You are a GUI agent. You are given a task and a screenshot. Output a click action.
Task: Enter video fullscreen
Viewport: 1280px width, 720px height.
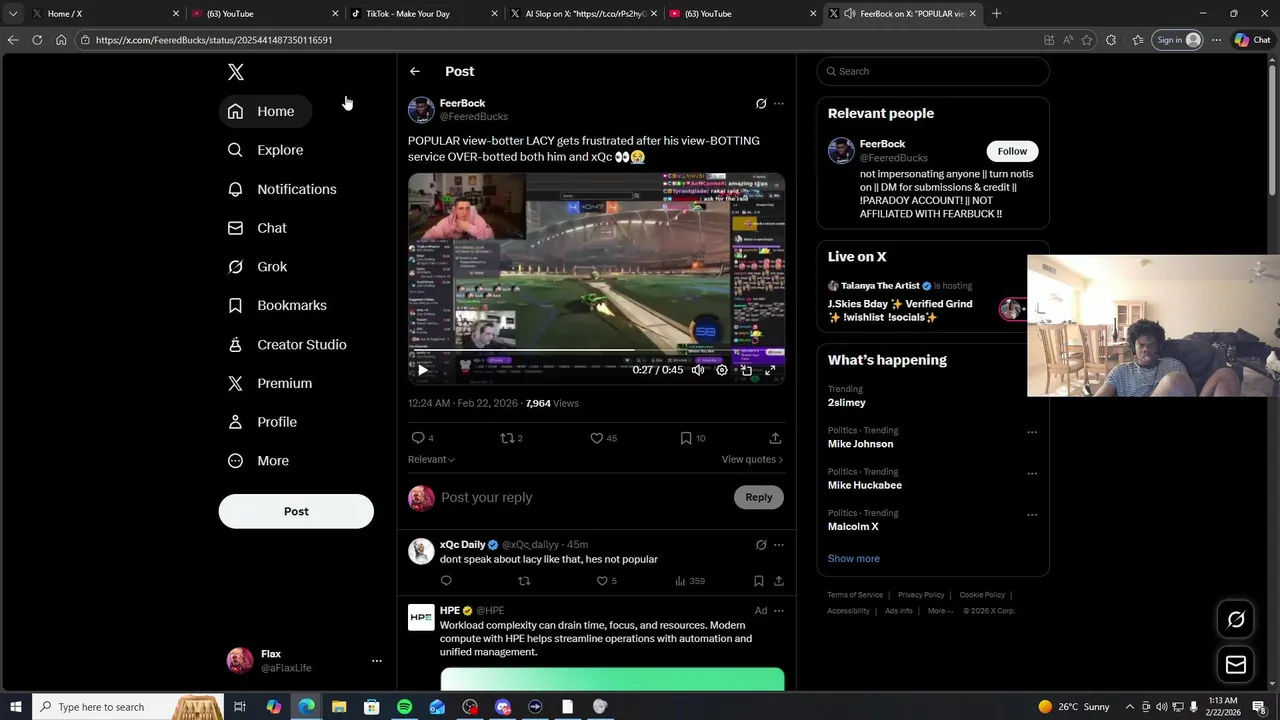770,370
